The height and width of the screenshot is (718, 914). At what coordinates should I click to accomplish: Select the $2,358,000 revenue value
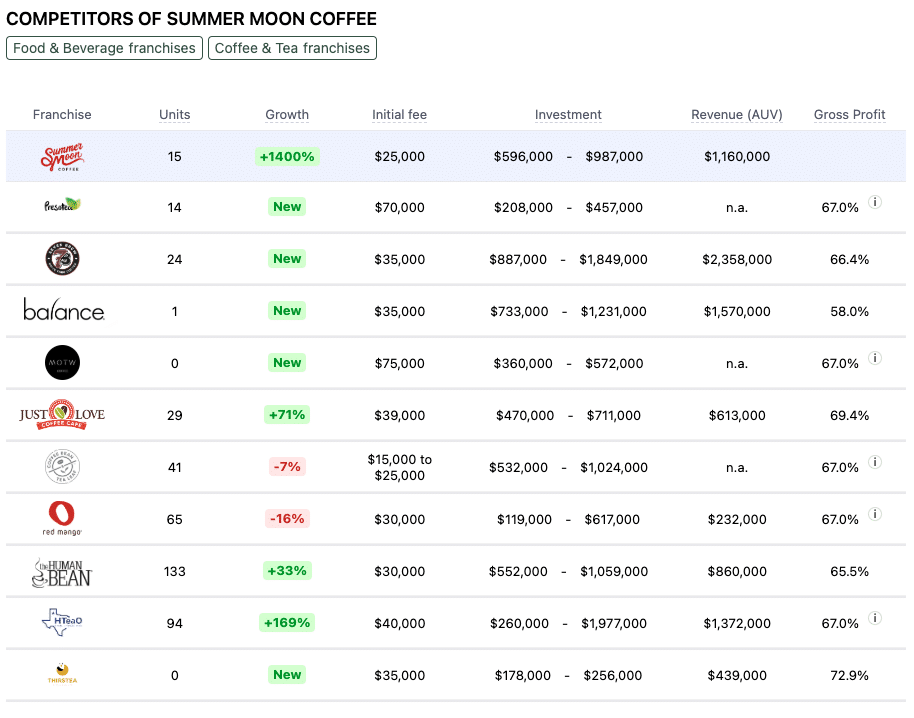tap(737, 259)
